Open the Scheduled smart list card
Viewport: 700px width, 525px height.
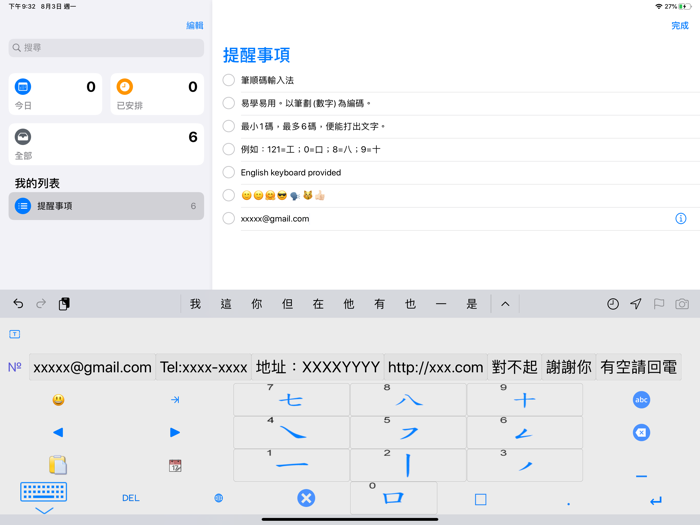(157, 94)
